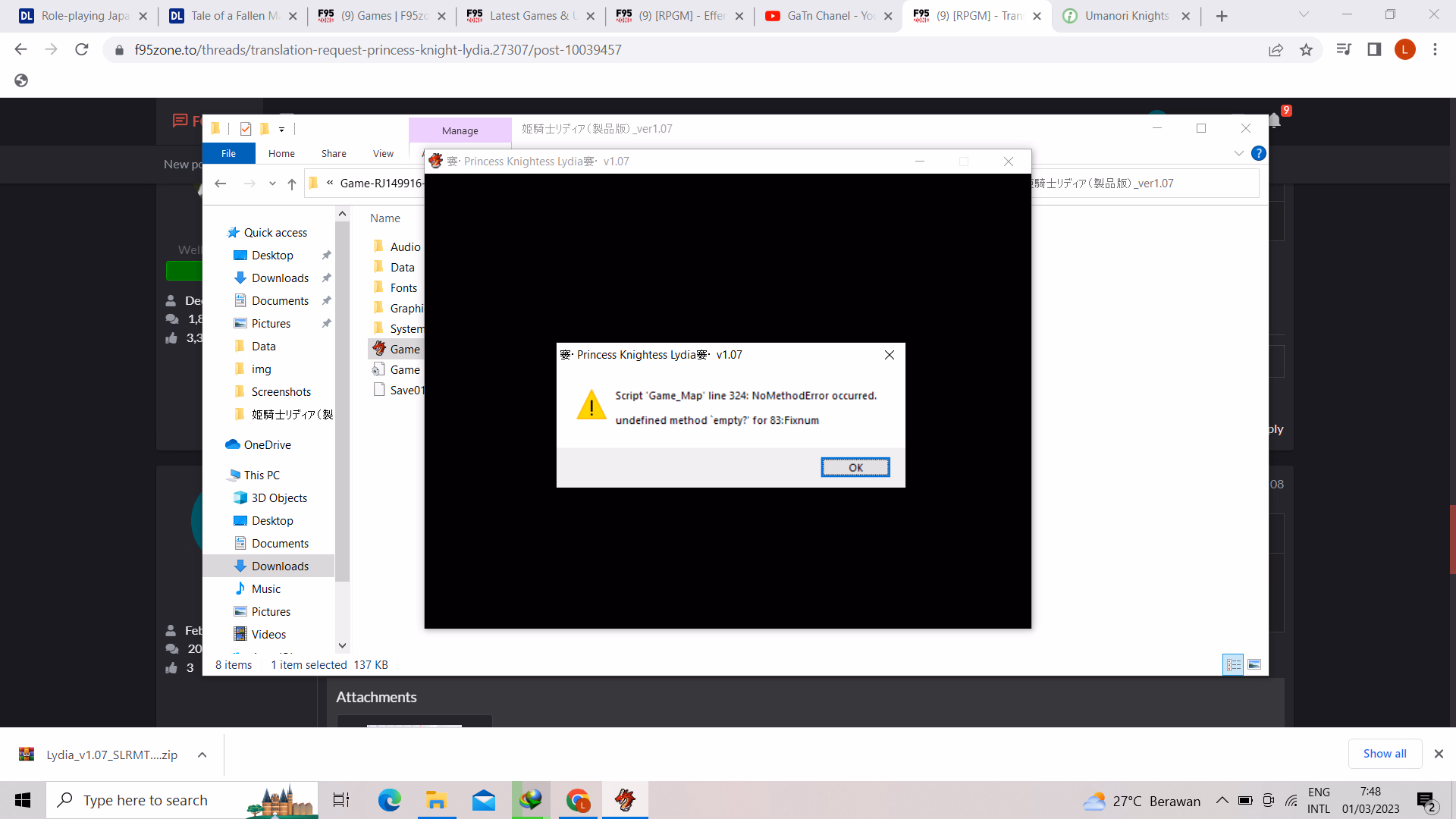This screenshot has width=1456, height=819.
Task: Open the View ribbon tab
Action: point(383,153)
